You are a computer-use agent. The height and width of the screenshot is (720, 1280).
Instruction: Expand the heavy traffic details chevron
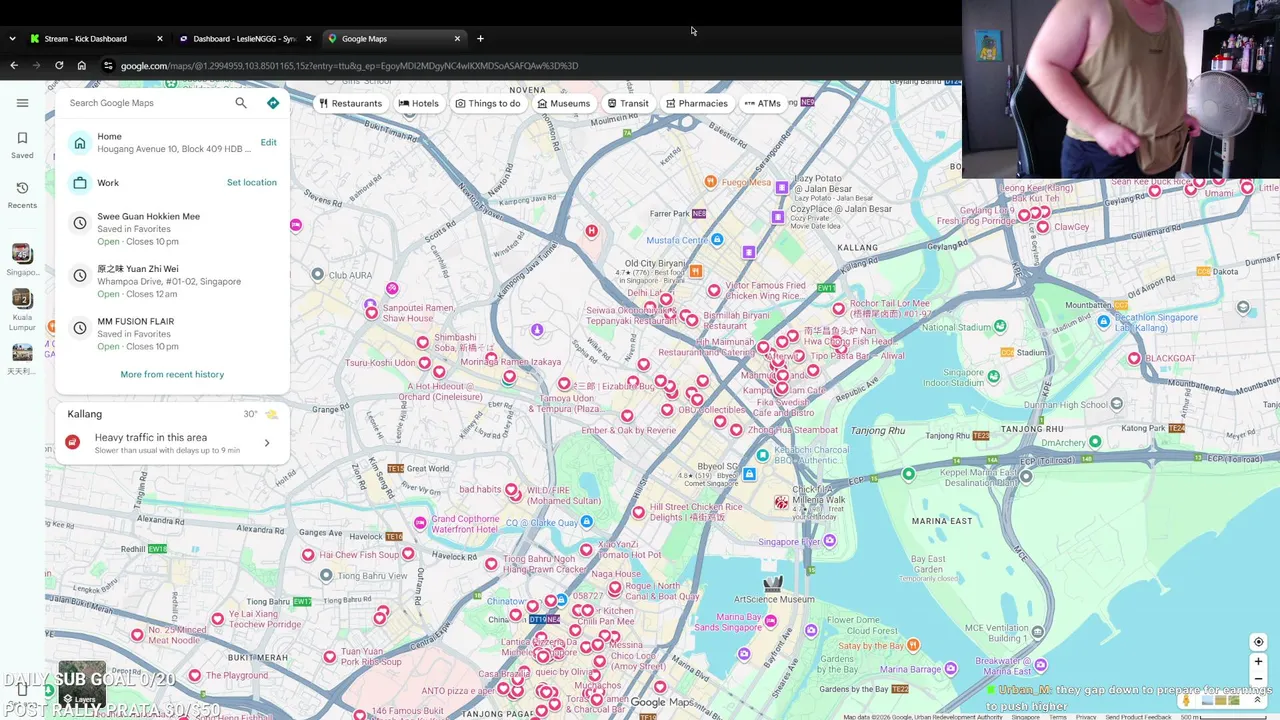click(266, 443)
